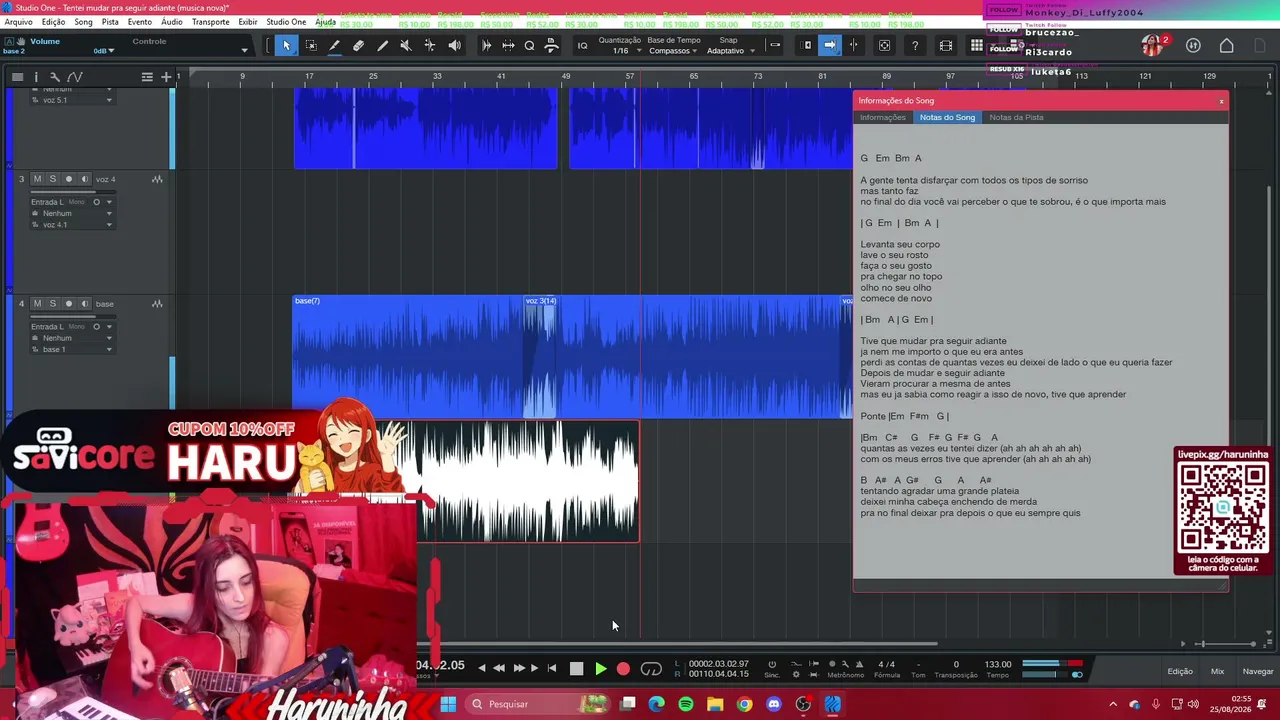The width and height of the screenshot is (1280, 720).
Task: Solo track 4 base
Action: 53,303
